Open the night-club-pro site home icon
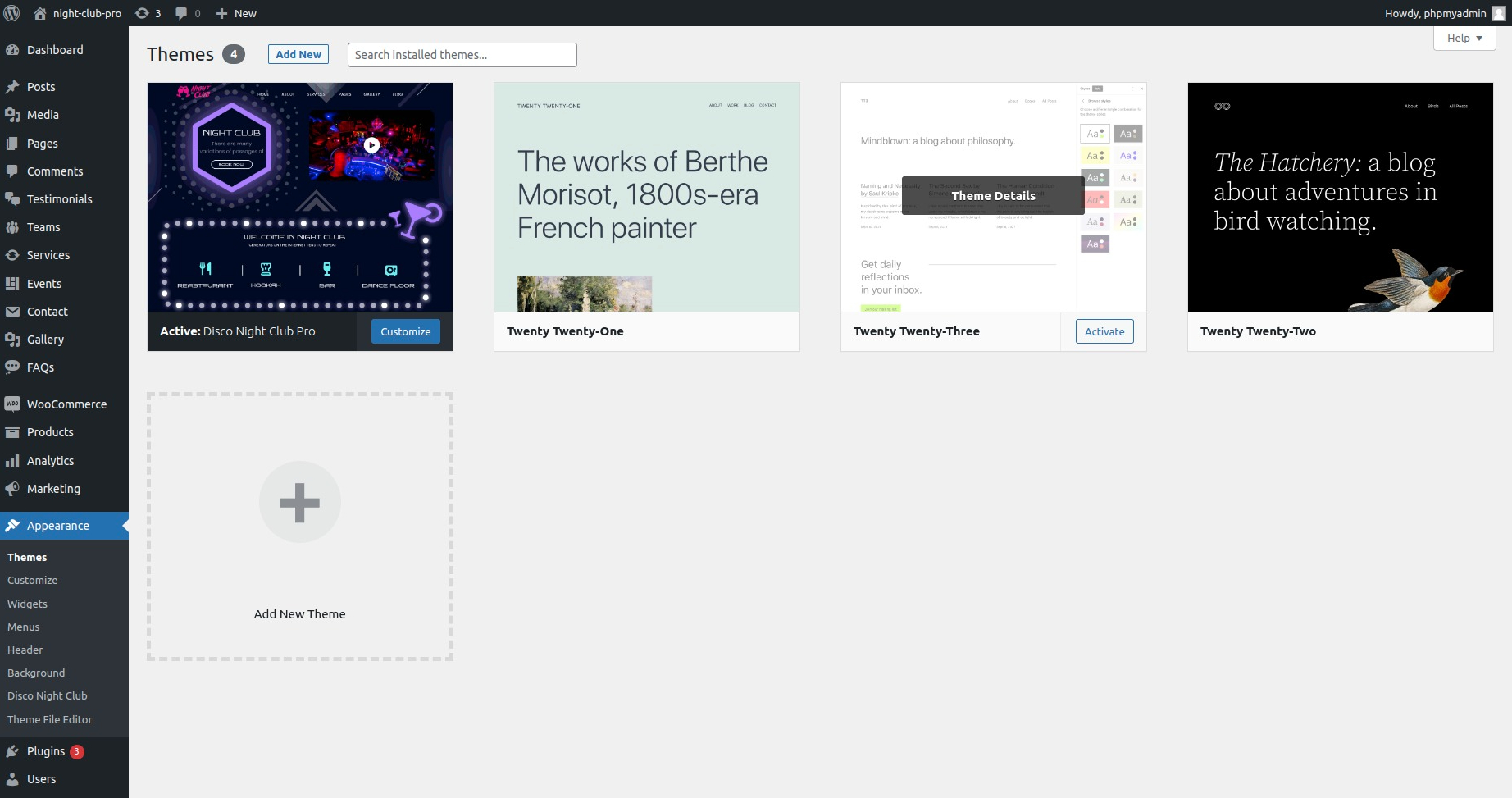Viewport: 1512px width, 798px height. click(x=40, y=13)
